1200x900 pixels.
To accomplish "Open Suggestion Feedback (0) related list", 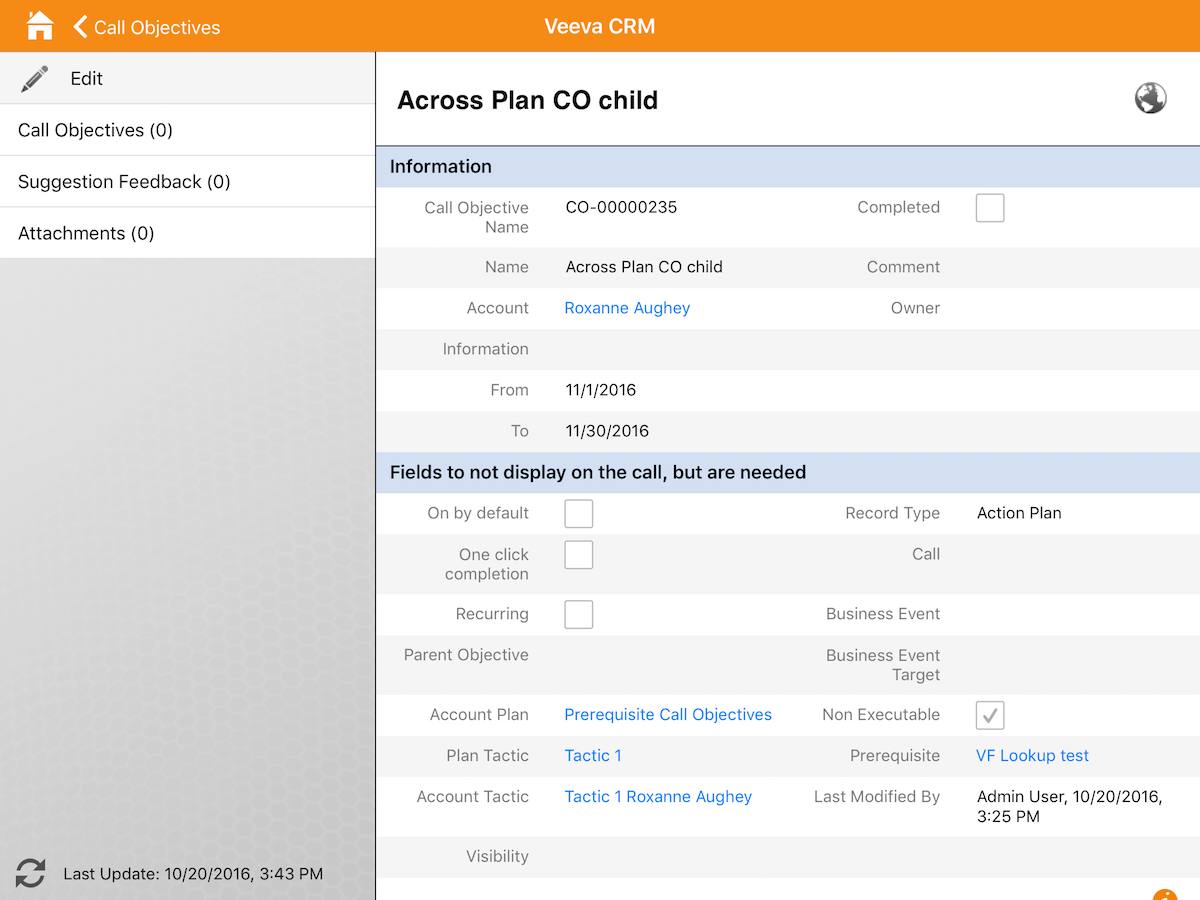I will (x=124, y=182).
